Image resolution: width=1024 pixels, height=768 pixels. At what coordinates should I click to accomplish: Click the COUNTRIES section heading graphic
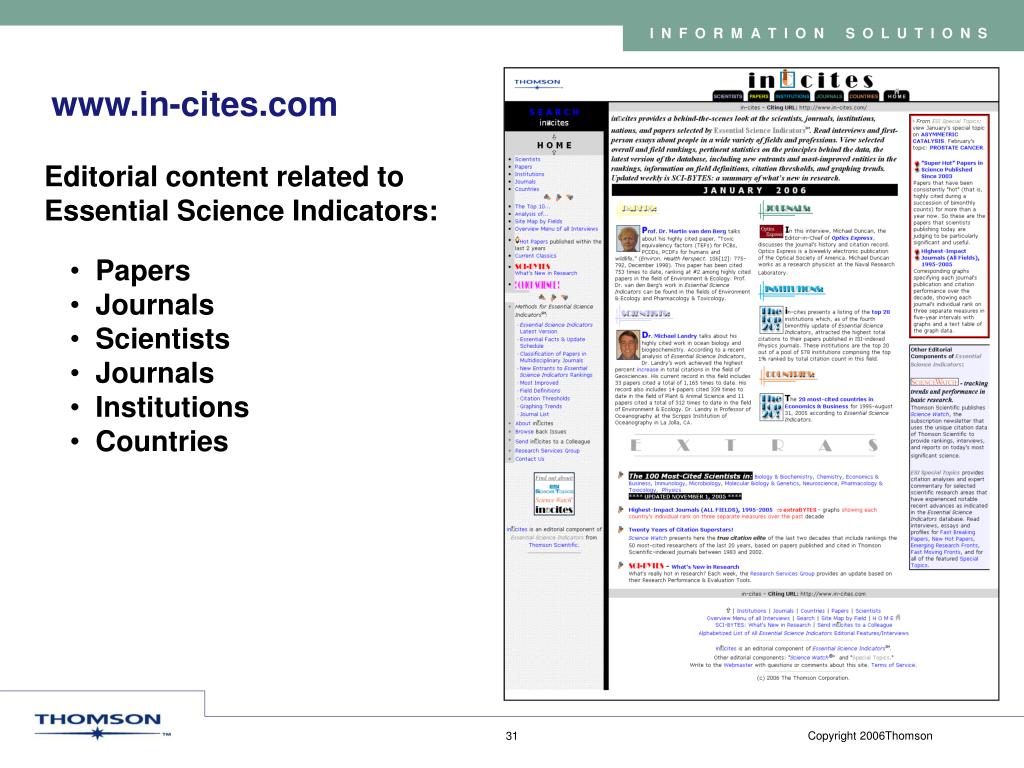click(787, 375)
